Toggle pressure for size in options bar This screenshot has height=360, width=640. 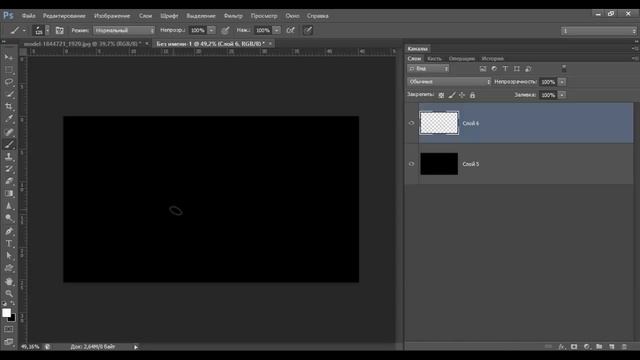click(308, 30)
